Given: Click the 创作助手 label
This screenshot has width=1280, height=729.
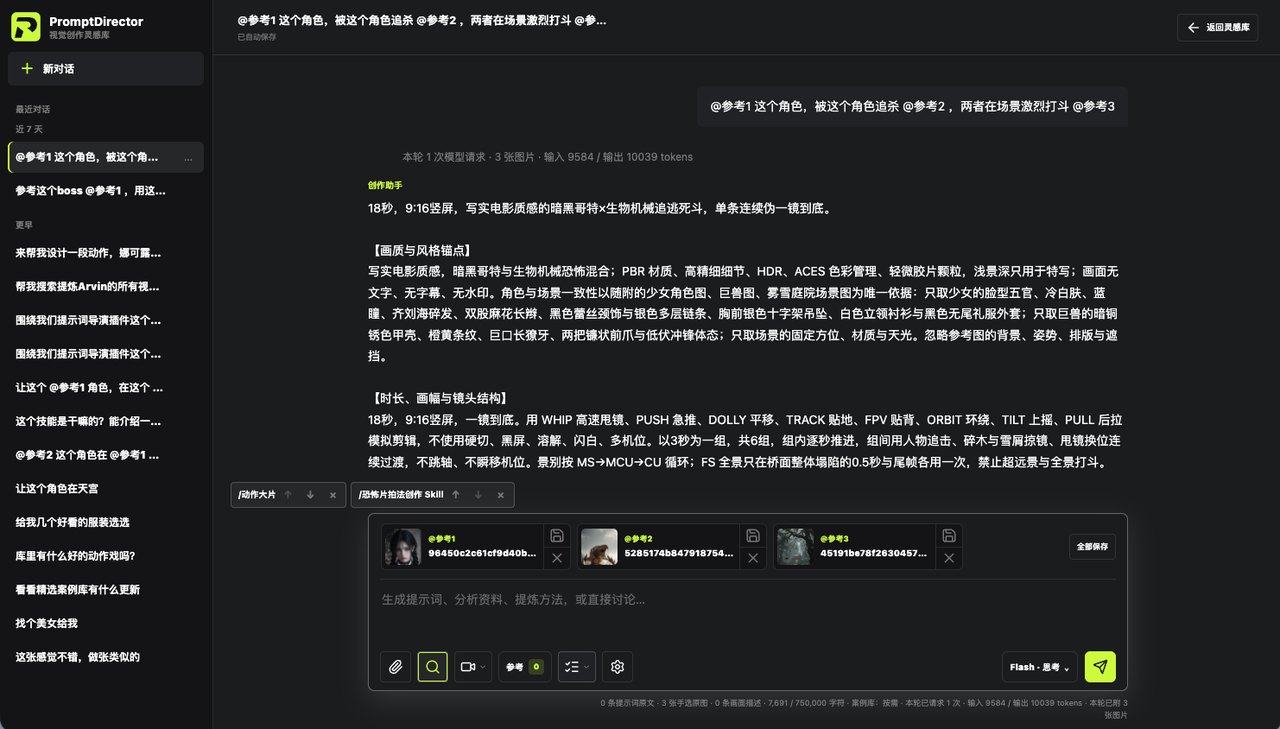Looking at the screenshot, I should point(384,185).
